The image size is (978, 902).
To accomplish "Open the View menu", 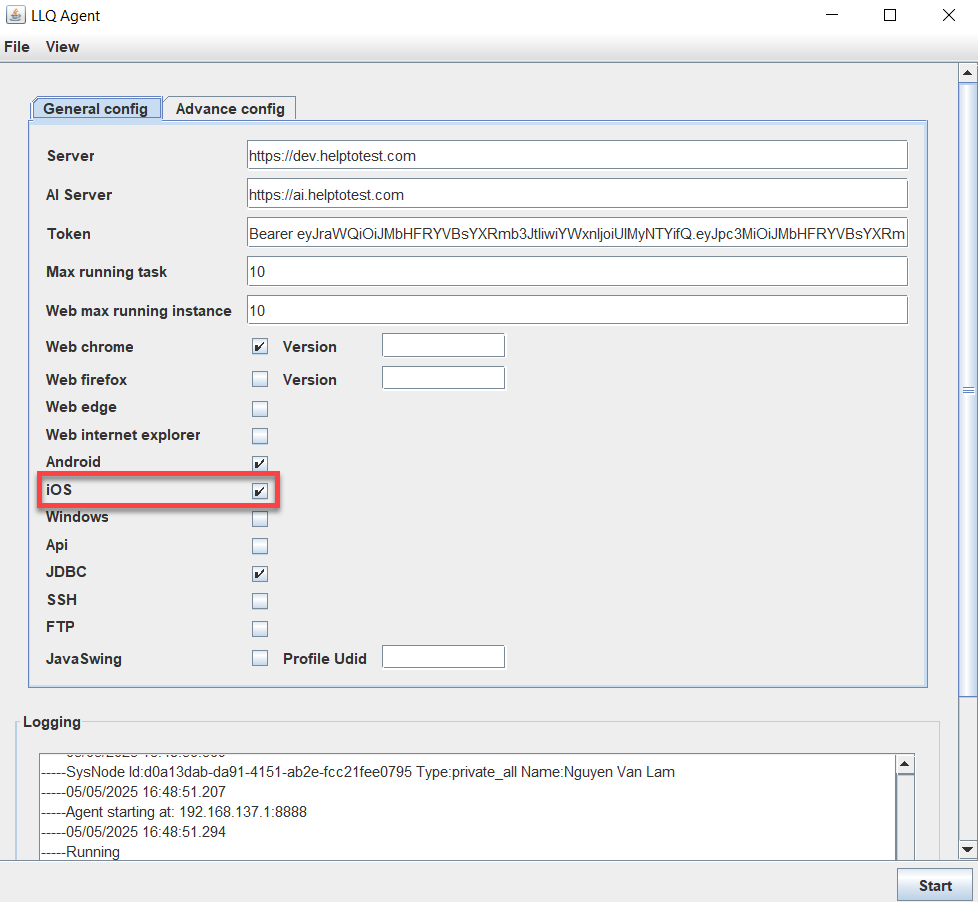I will (62, 47).
